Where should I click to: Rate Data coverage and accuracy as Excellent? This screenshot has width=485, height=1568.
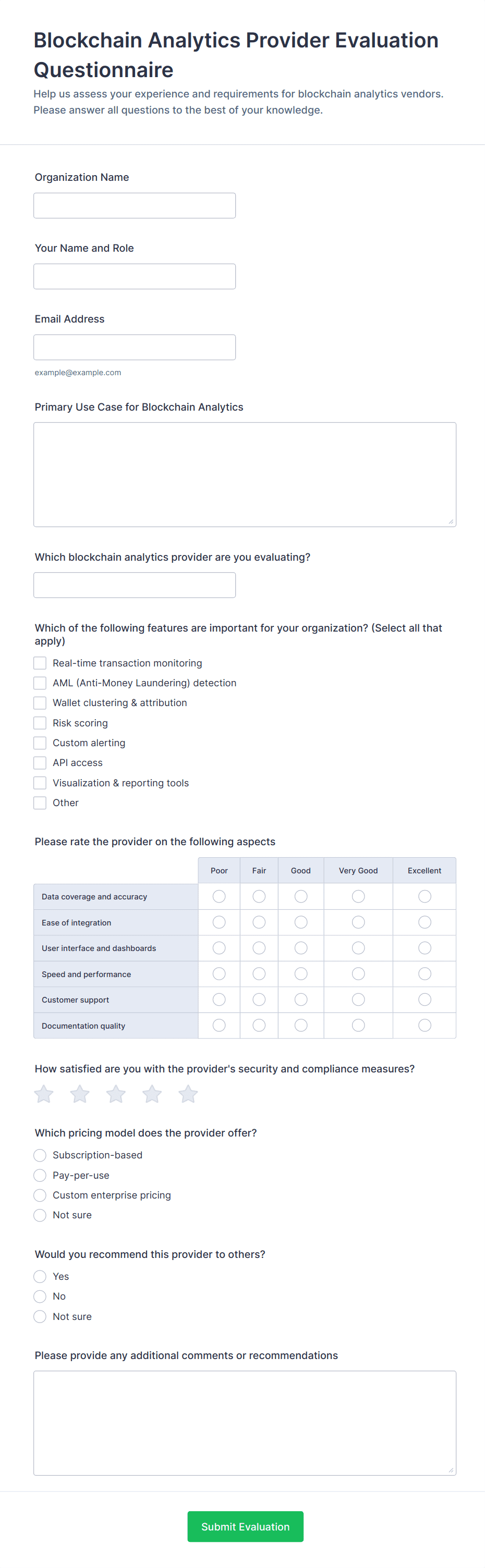tap(425, 896)
